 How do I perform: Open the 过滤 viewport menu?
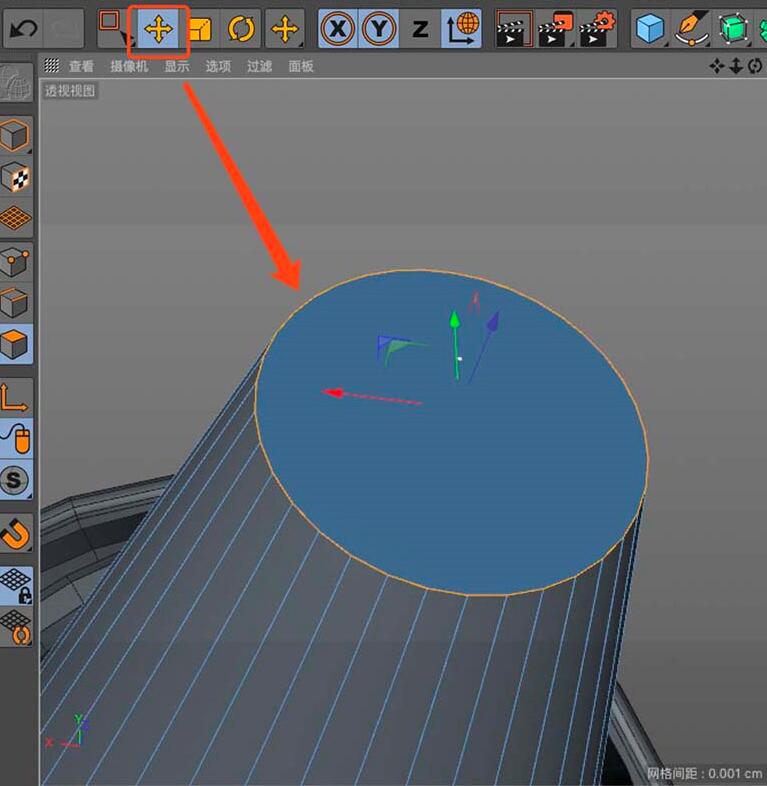(259, 66)
